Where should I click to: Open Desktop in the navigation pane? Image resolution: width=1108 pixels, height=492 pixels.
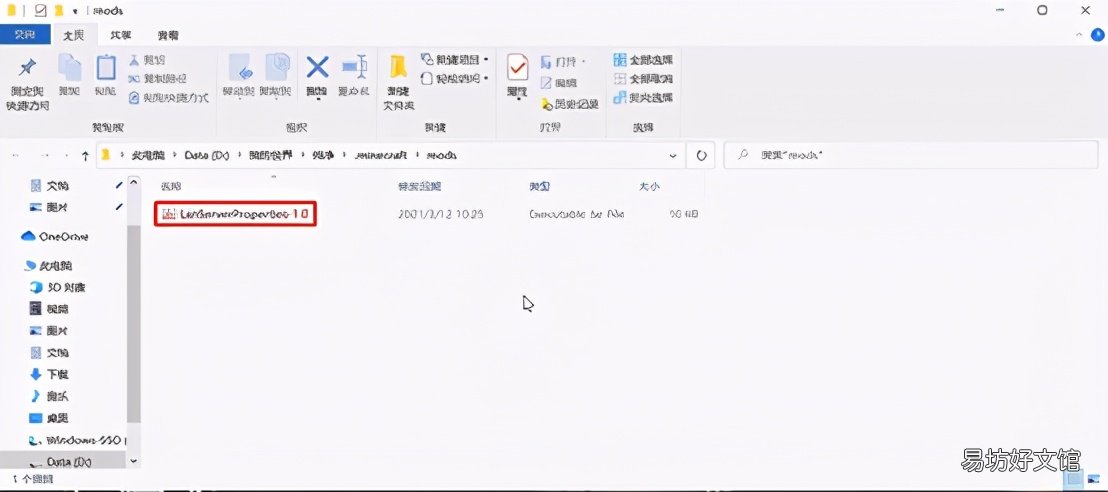point(49,418)
